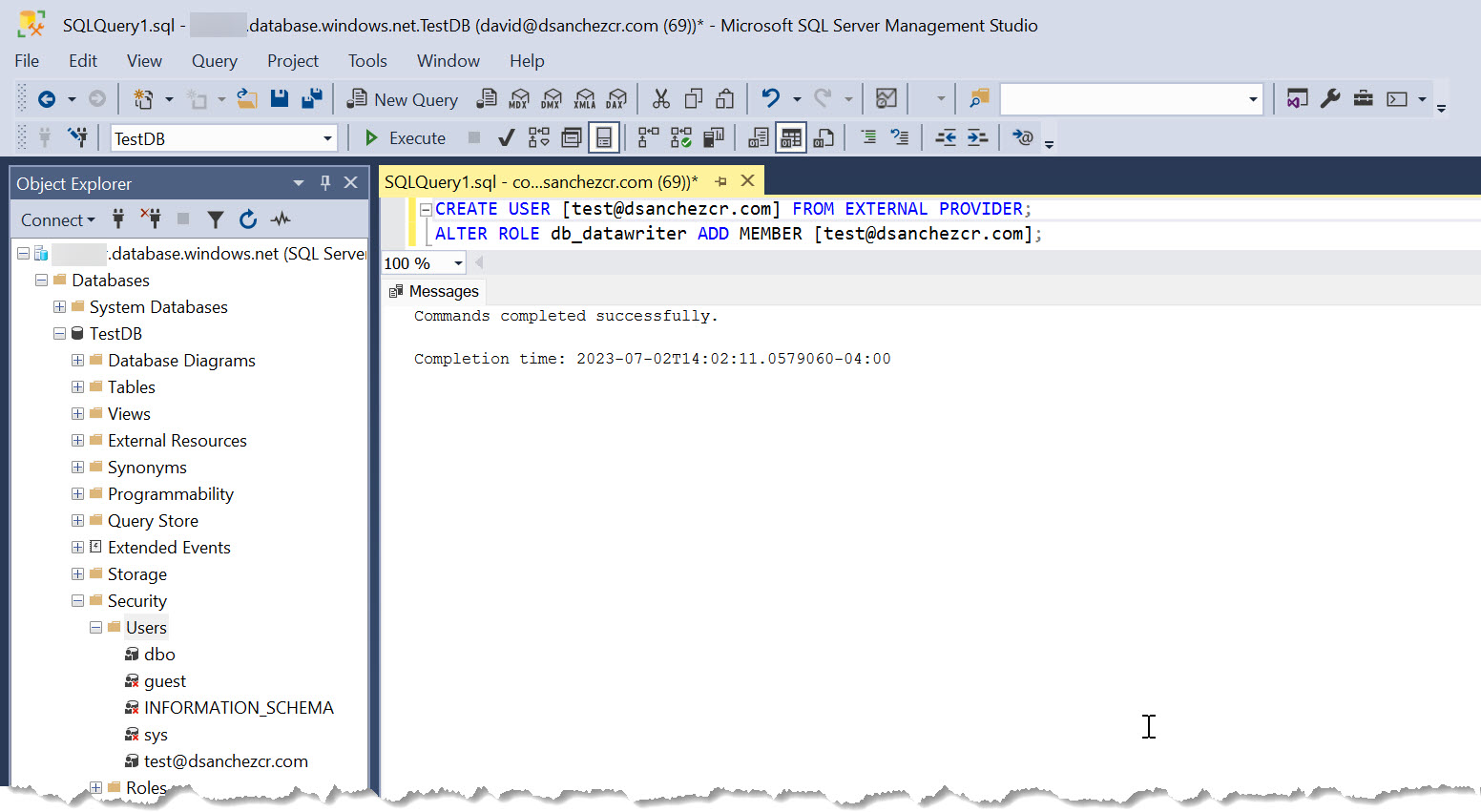
Task: Click the Cut scissors icon
Action: click(x=660, y=99)
